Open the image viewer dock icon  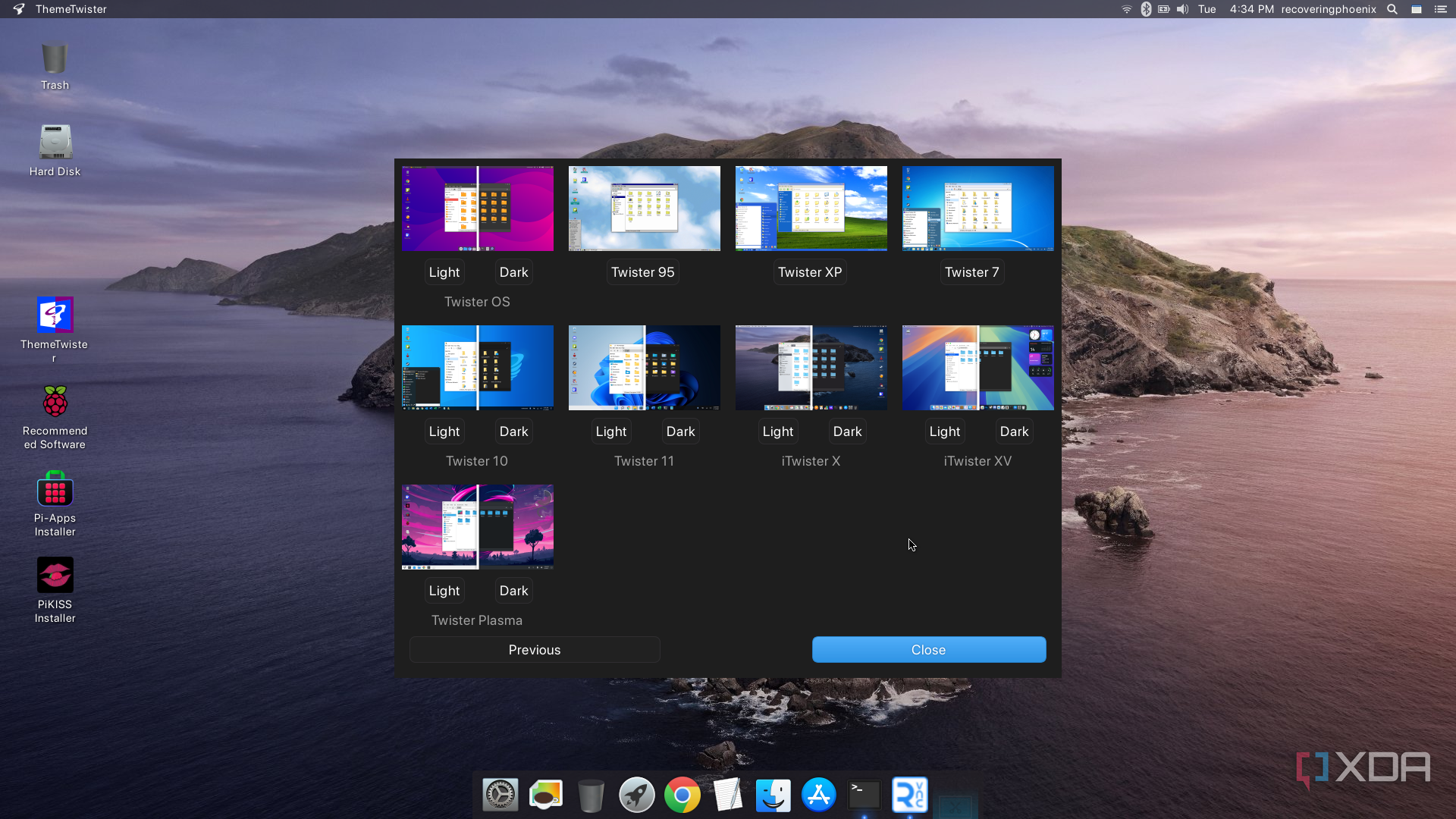tap(546, 795)
